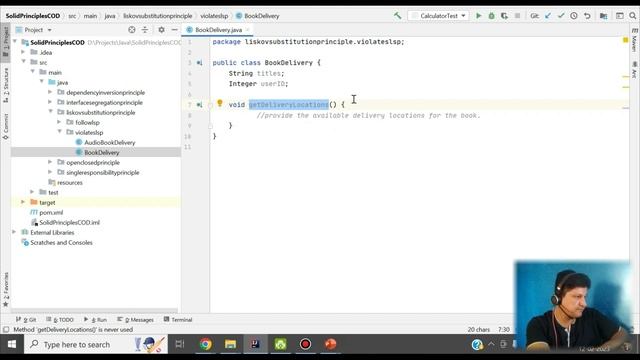Run with coverage icon in toolbar
Image resolution: width=640 pixels, height=360 pixels.
tap(504, 16)
